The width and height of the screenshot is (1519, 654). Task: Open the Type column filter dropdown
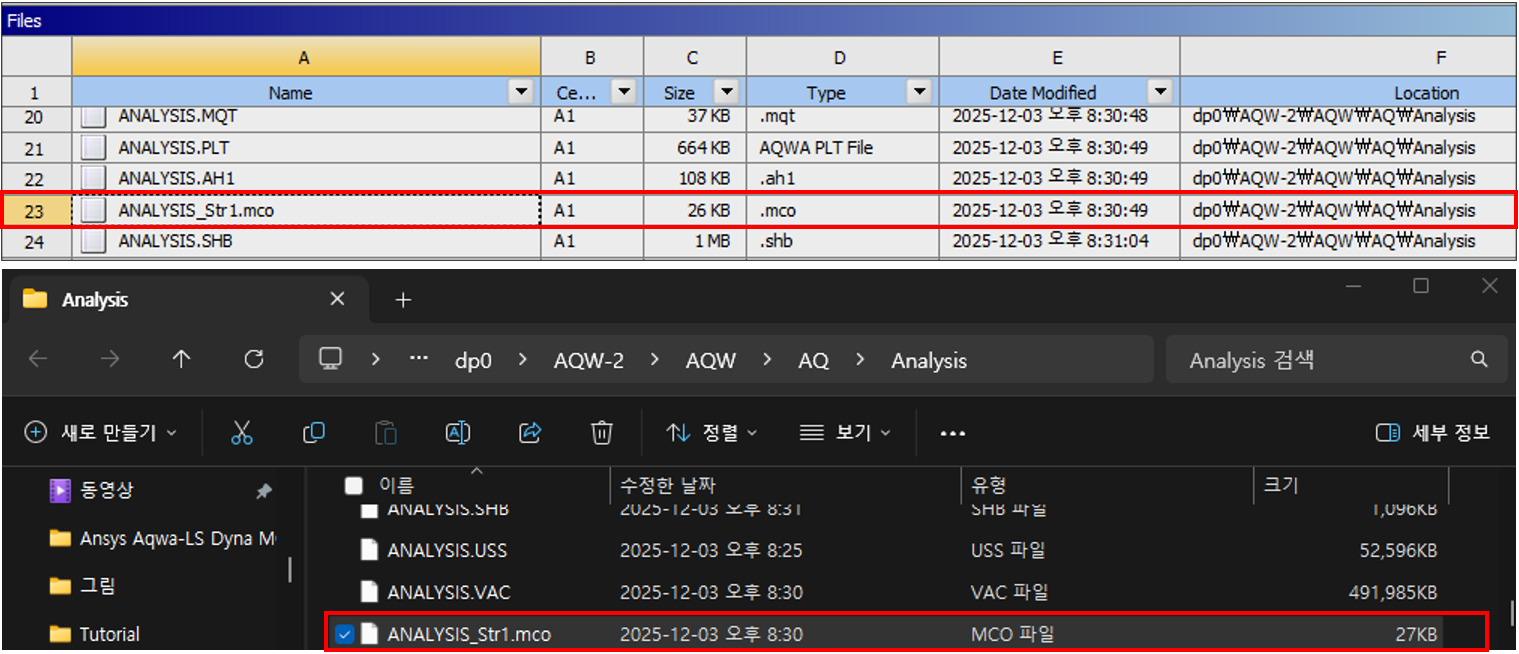point(918,92)
